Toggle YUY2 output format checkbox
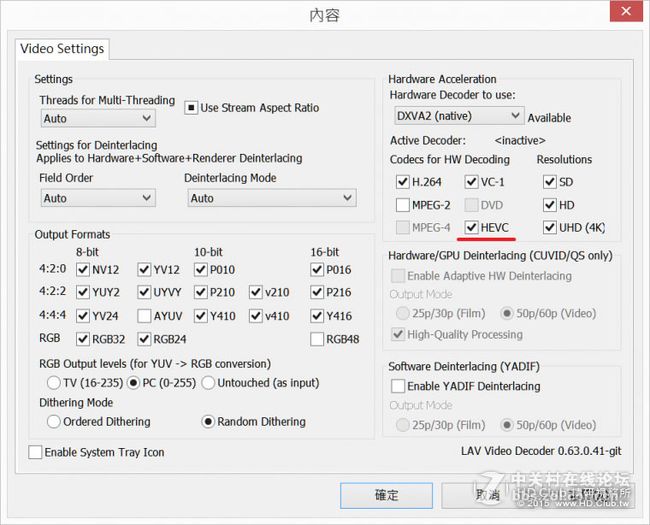This screenshot has height=525, width=650. (83, 292)
